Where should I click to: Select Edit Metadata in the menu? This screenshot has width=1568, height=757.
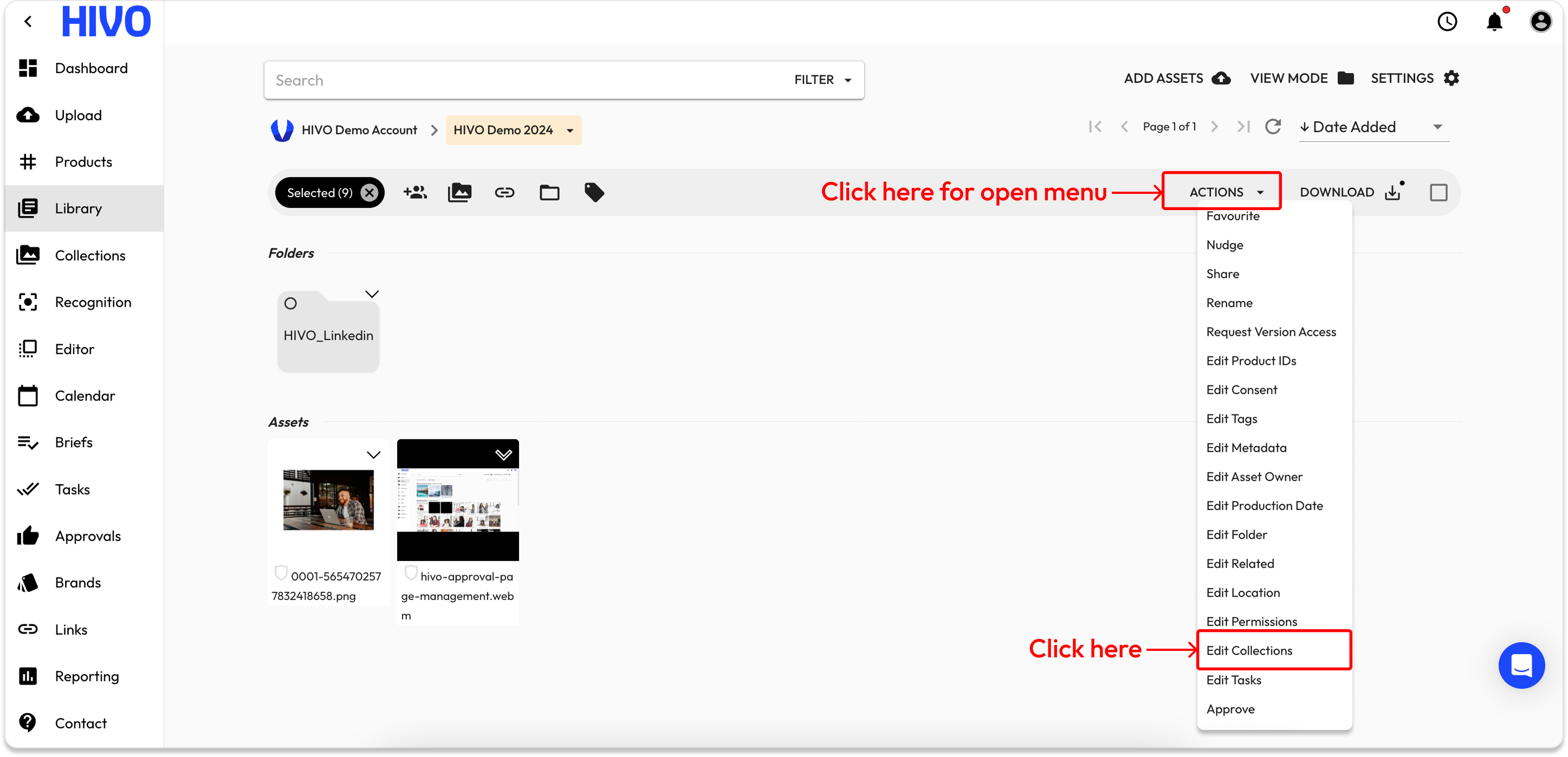1246,448
